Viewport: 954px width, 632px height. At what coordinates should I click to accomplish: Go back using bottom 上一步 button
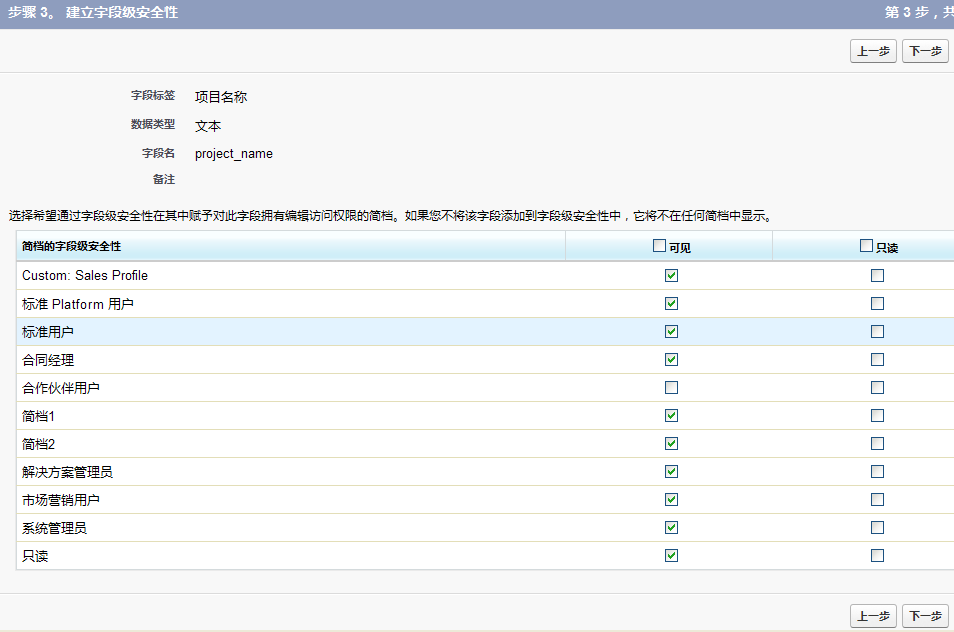point(873,616)
